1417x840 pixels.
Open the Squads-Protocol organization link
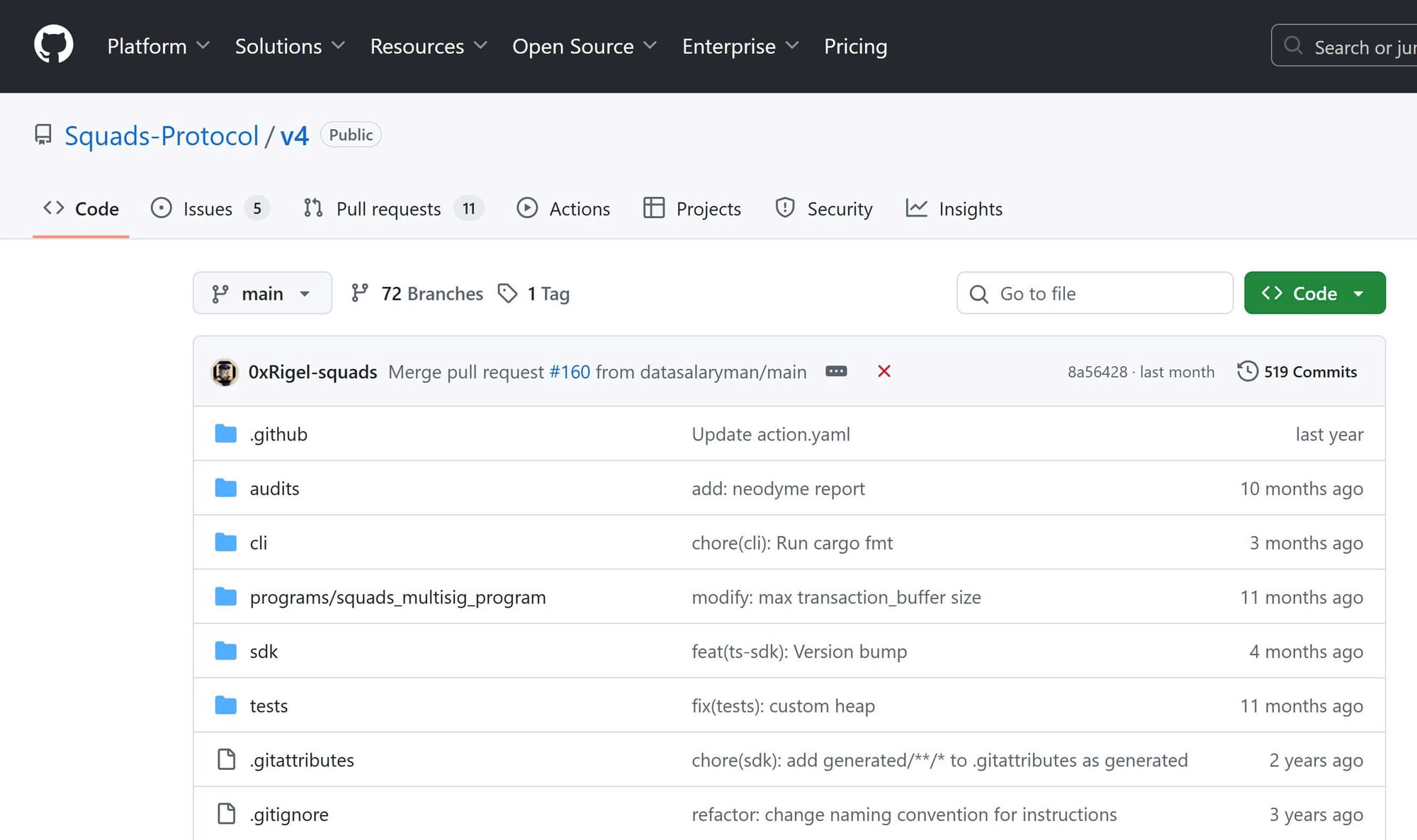pyautogui.click(x=162, y=135)
